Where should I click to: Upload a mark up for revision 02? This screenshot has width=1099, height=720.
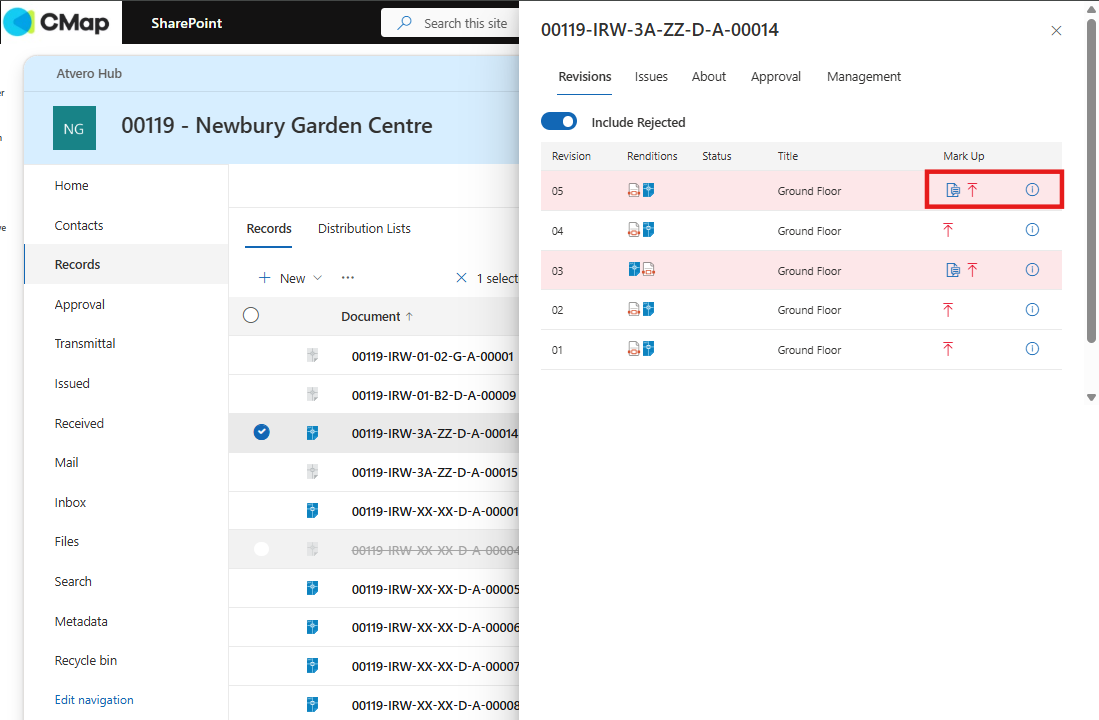(948, 309)
